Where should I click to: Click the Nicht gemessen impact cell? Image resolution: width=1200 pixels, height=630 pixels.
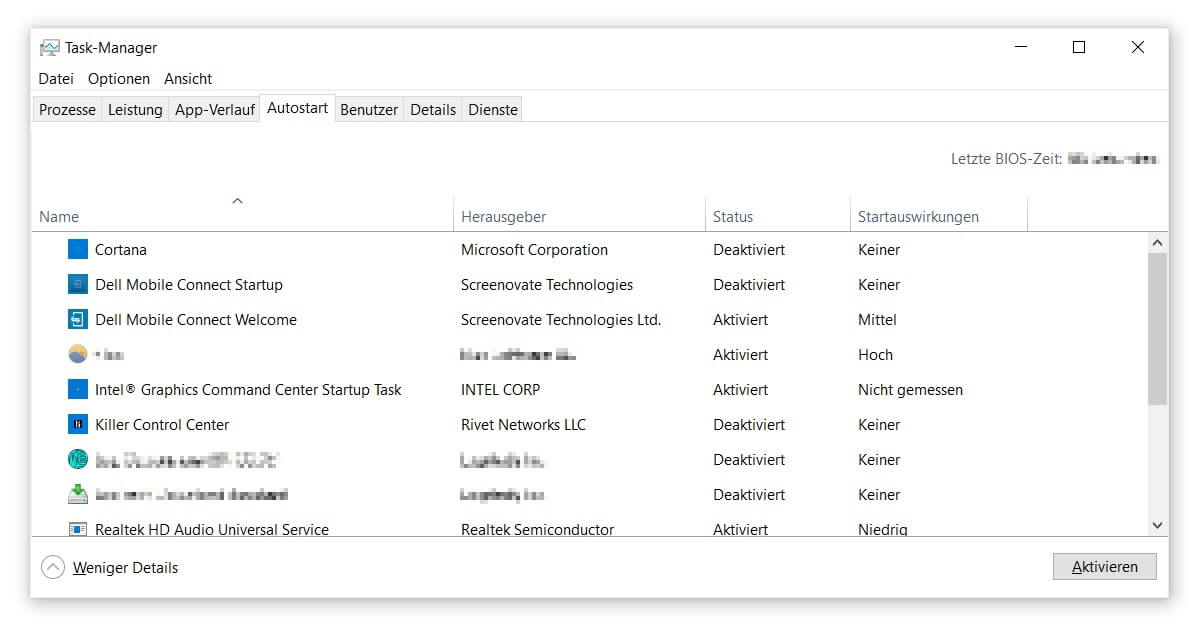pyautogui.click(x=910, y=389)
